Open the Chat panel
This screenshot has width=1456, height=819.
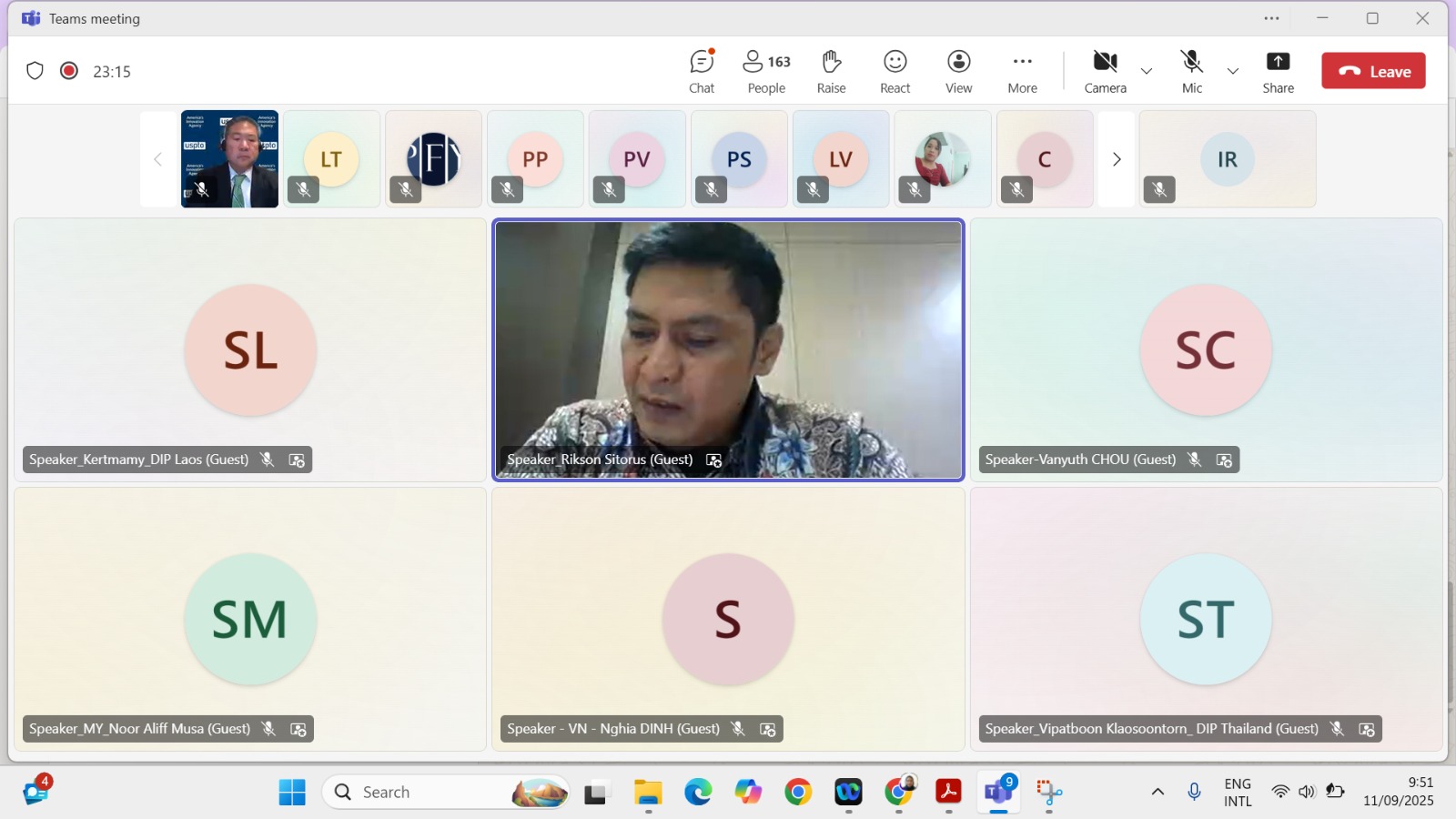tap(702, 72)
